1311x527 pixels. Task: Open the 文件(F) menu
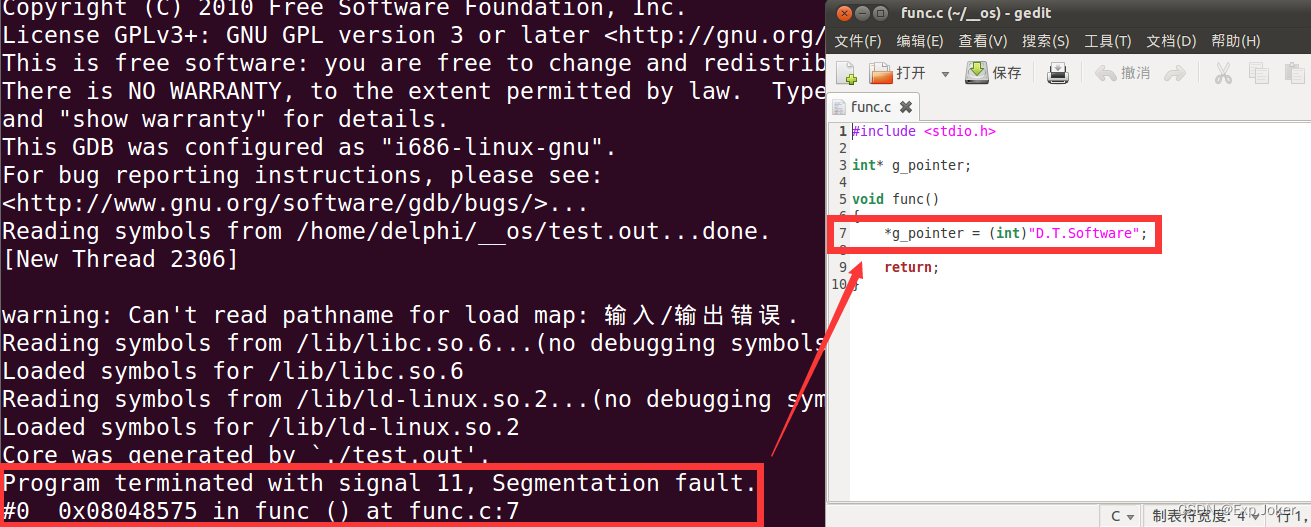857,41
